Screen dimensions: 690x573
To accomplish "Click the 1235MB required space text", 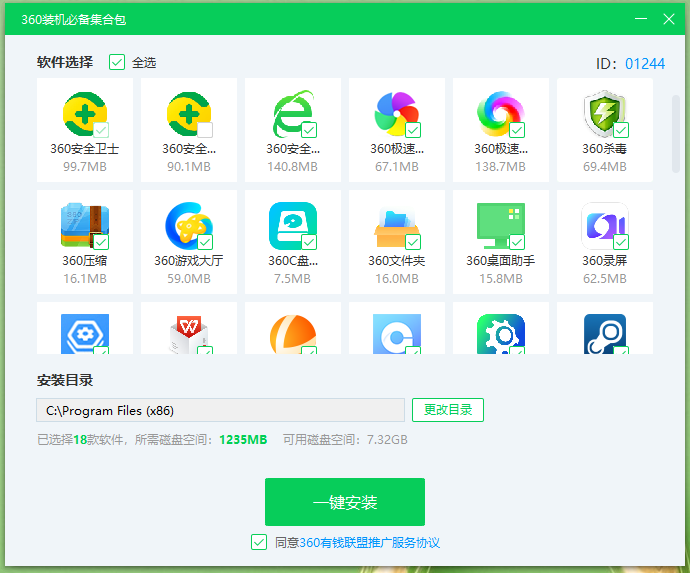I will [x=243, y=440].
